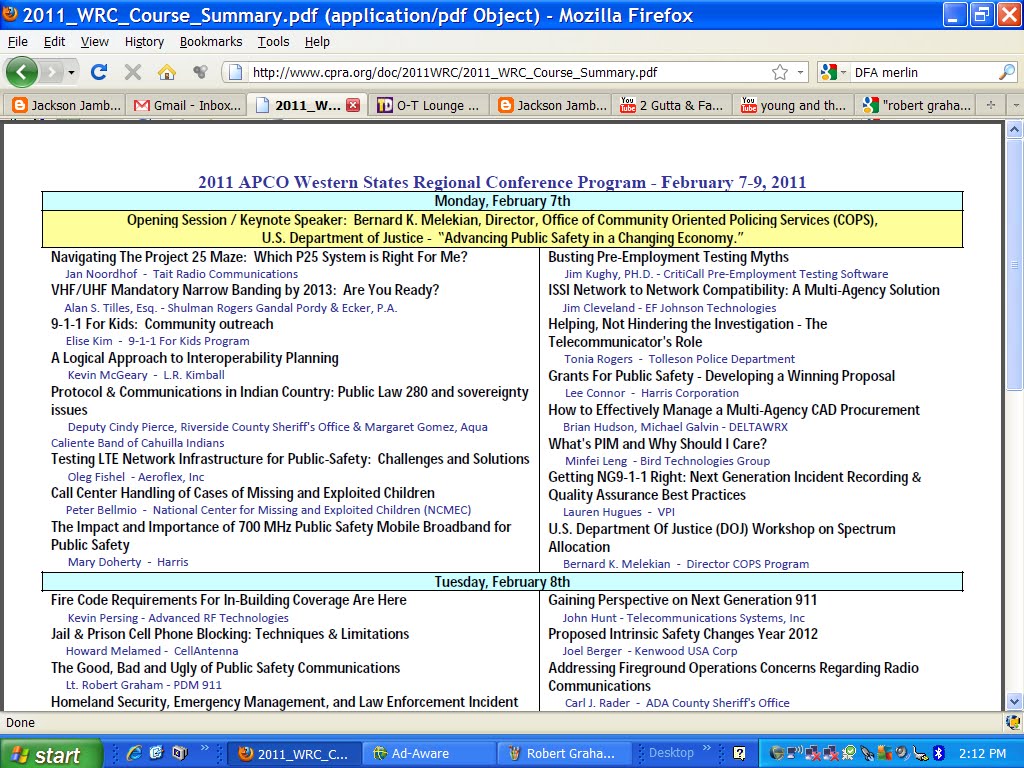The height and width of the screenshot is (768, 1024).
Task: Switch to the first Jackson Jamb... tab
Action: (65, 105)
